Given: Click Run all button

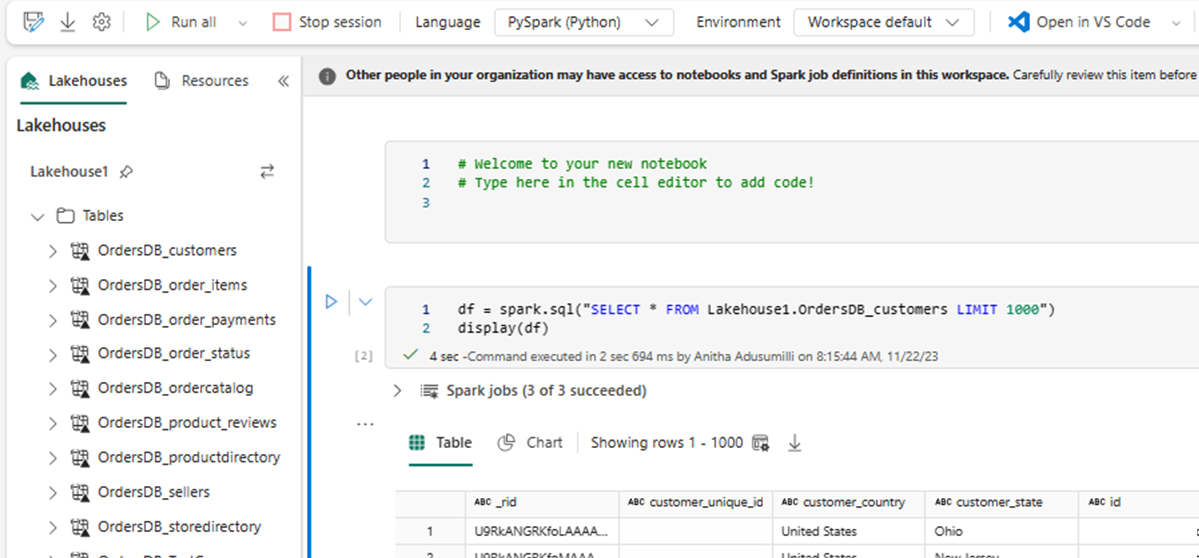Looking at the screenshot, I should coord(181,22).
